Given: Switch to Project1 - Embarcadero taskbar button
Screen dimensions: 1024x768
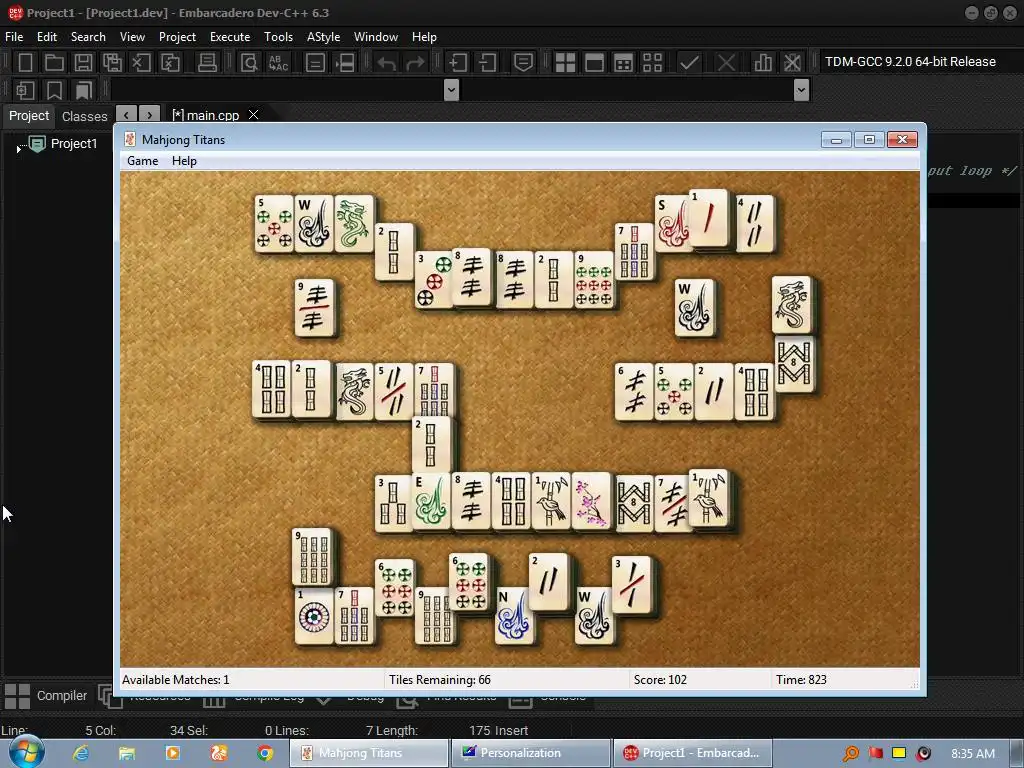Looking at the screenshot, I should [x=692, y=753].
